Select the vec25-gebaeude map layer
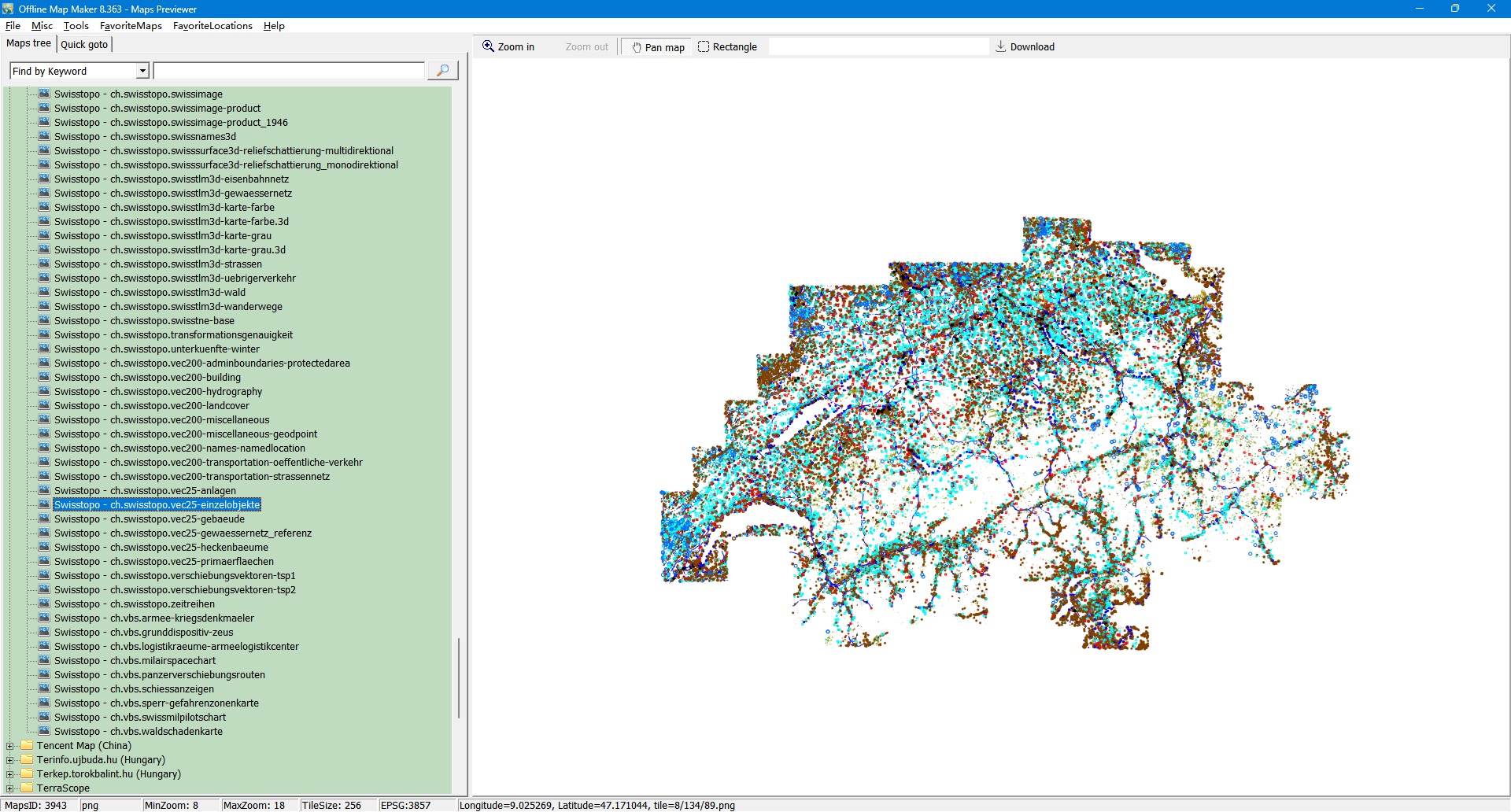The image size is (1511, 812). 149,519
